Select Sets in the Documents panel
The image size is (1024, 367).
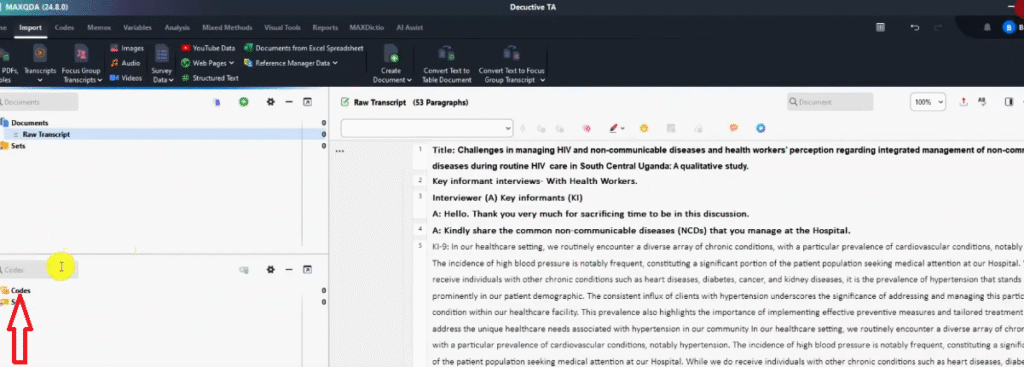(18, 146)
